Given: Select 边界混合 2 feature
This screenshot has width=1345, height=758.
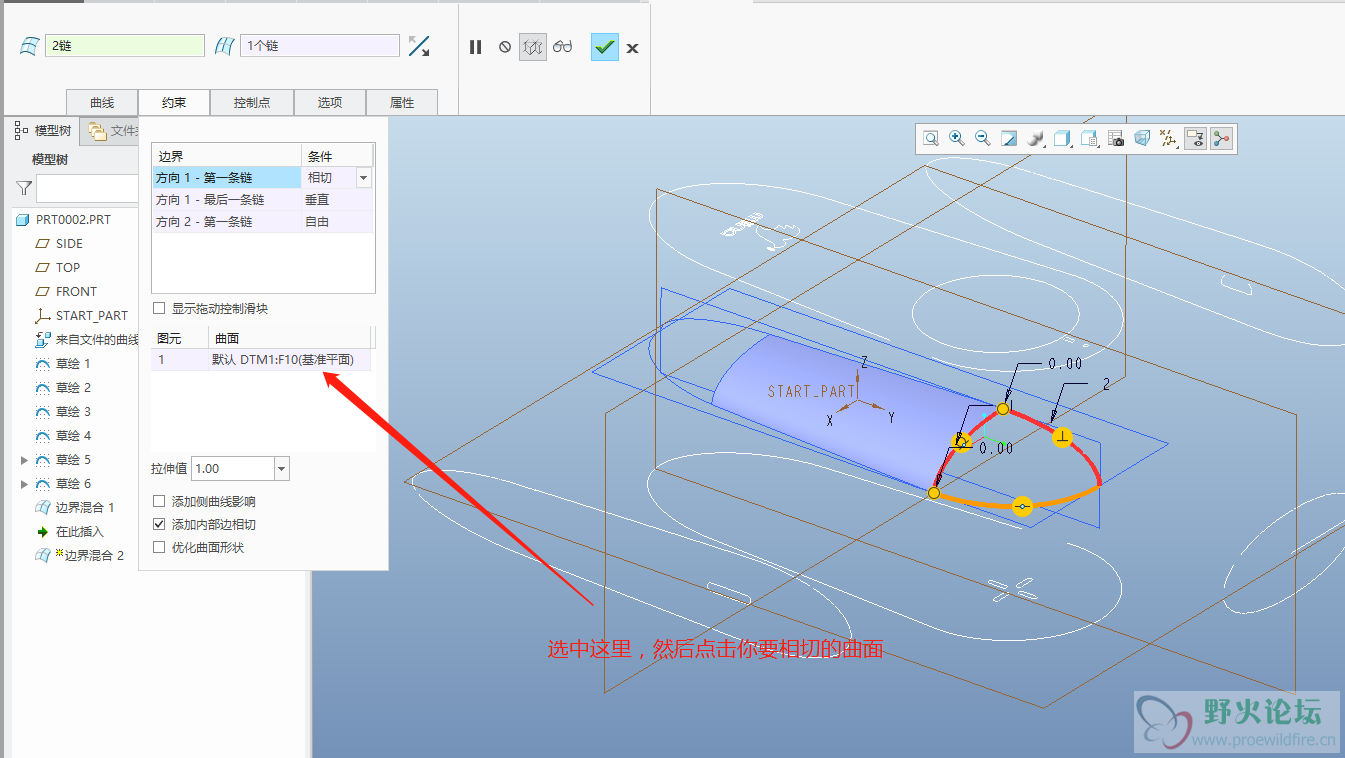Looking at the screenshot, I should coord(80,555).
